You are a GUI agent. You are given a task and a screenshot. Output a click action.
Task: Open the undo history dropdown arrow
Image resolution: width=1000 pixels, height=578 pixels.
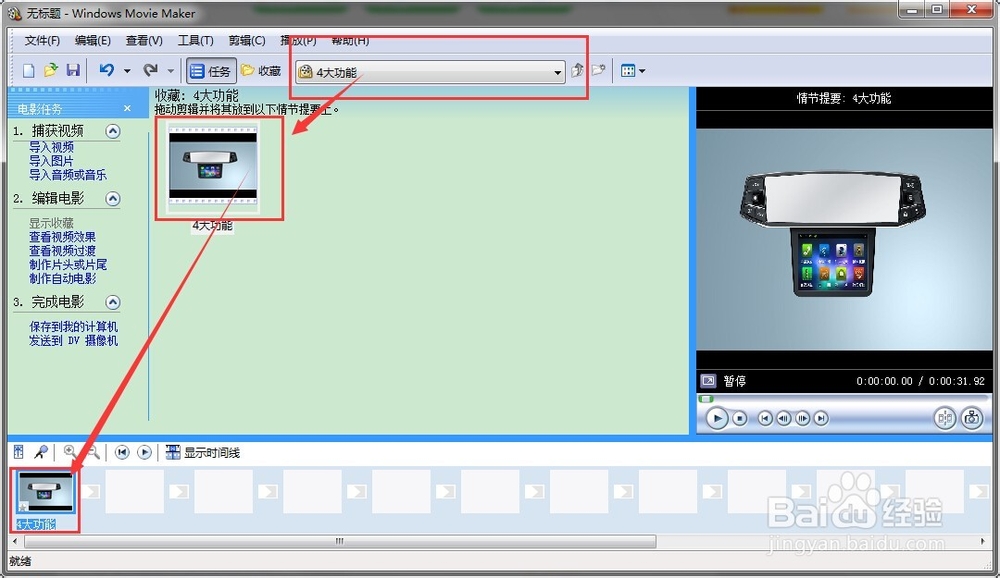(x=127, y=71)
